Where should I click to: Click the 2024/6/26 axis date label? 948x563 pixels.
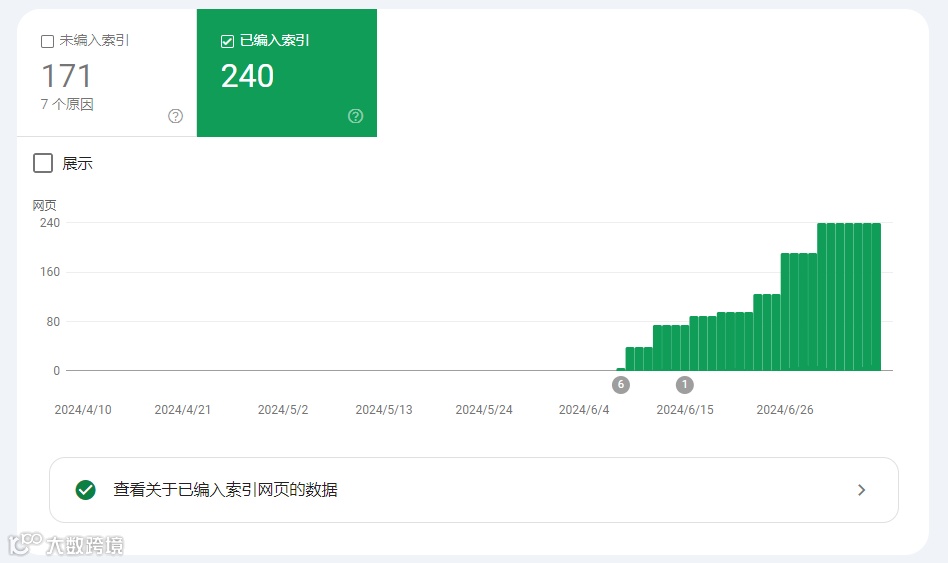pyautogui.click(x=785, y=410)
